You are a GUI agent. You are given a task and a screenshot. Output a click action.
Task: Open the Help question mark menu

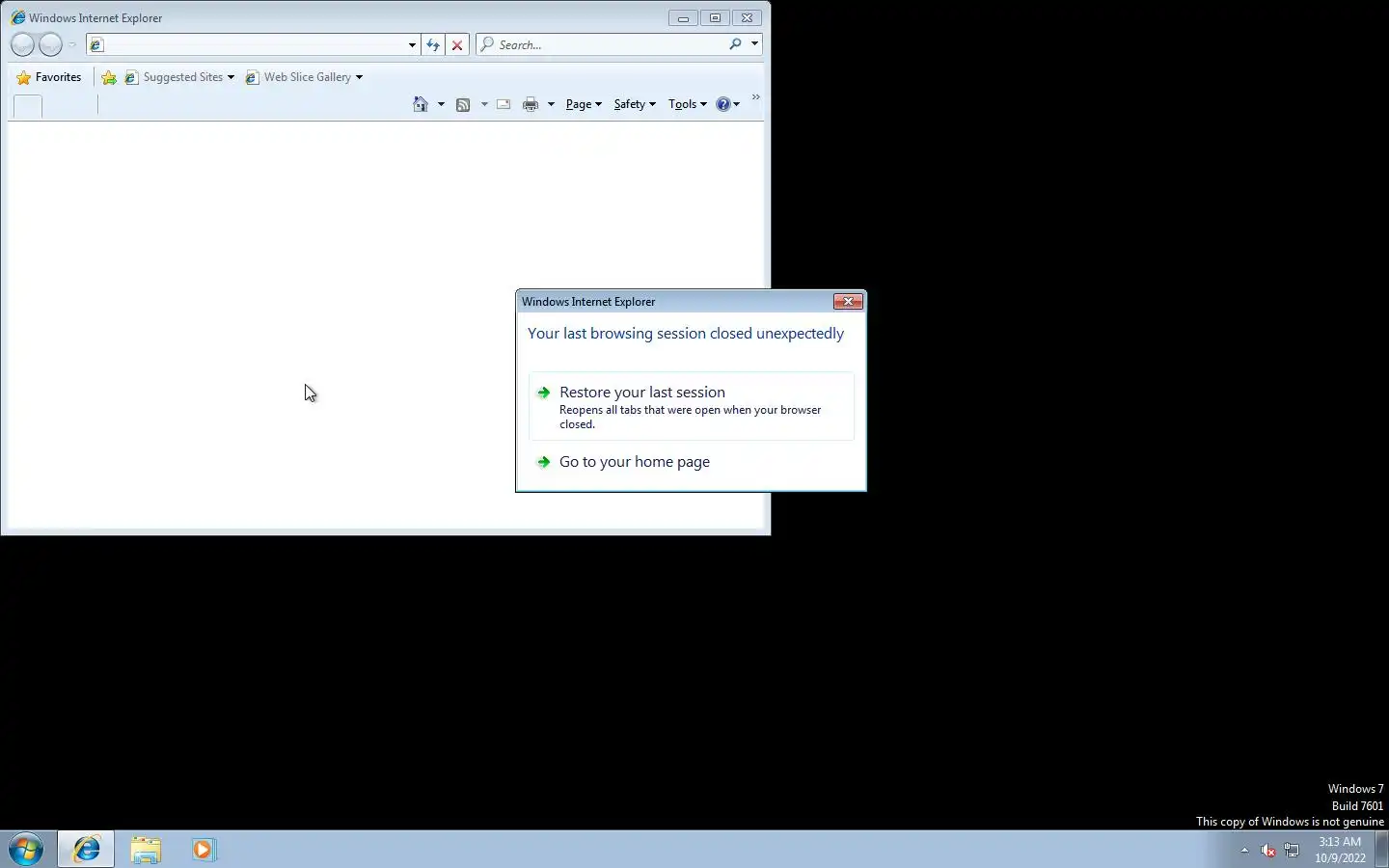pyautogui.click(x=728, y=104)
